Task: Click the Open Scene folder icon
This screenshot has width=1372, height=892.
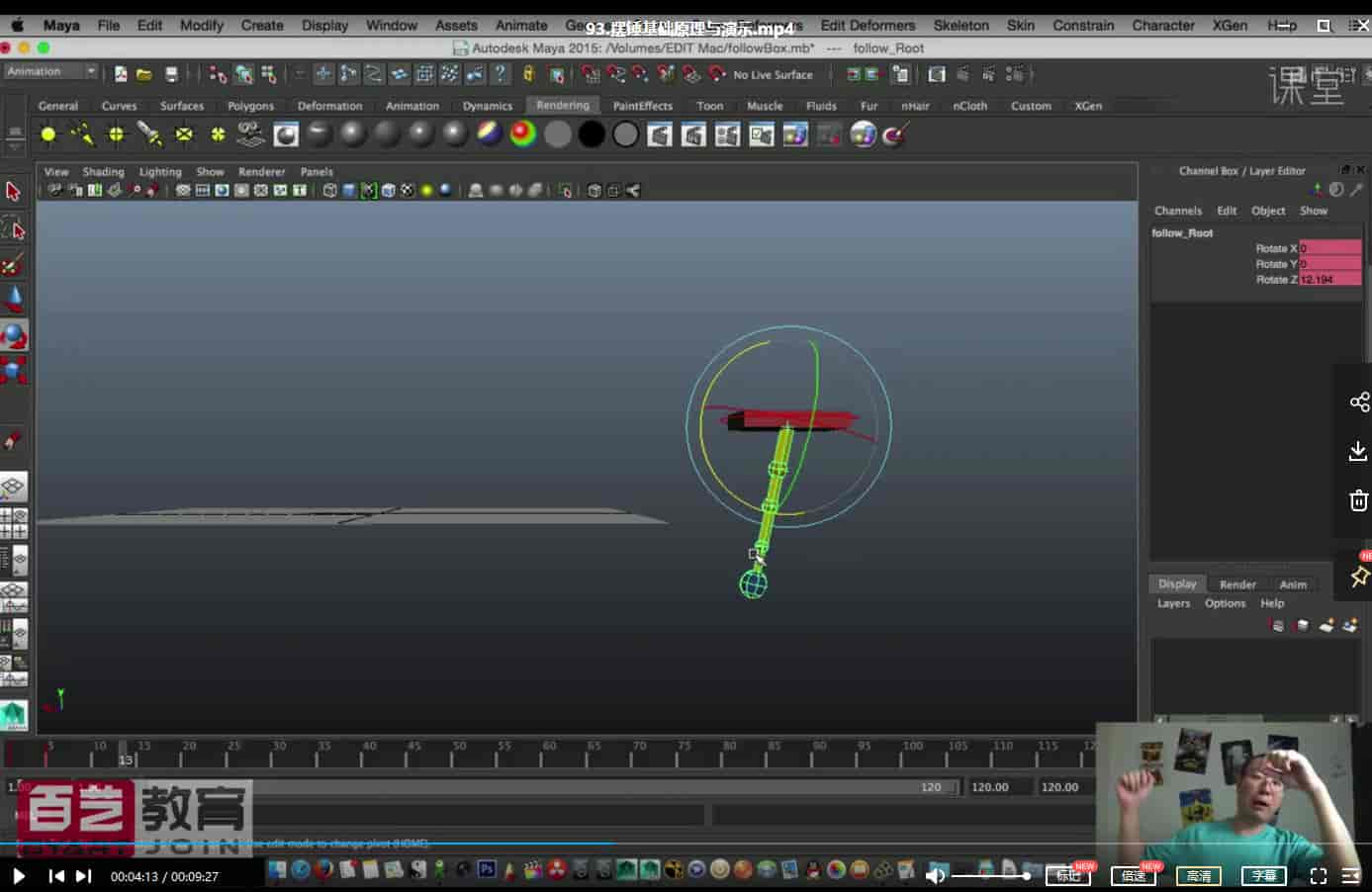Action: 144,74
